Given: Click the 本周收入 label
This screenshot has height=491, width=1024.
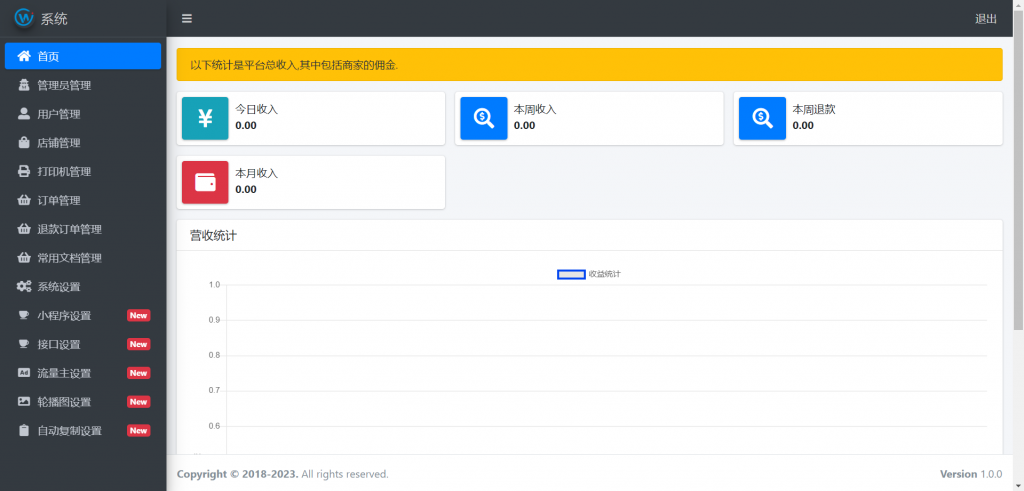Looking at the screenshot, I should click(x=535, y=110).
